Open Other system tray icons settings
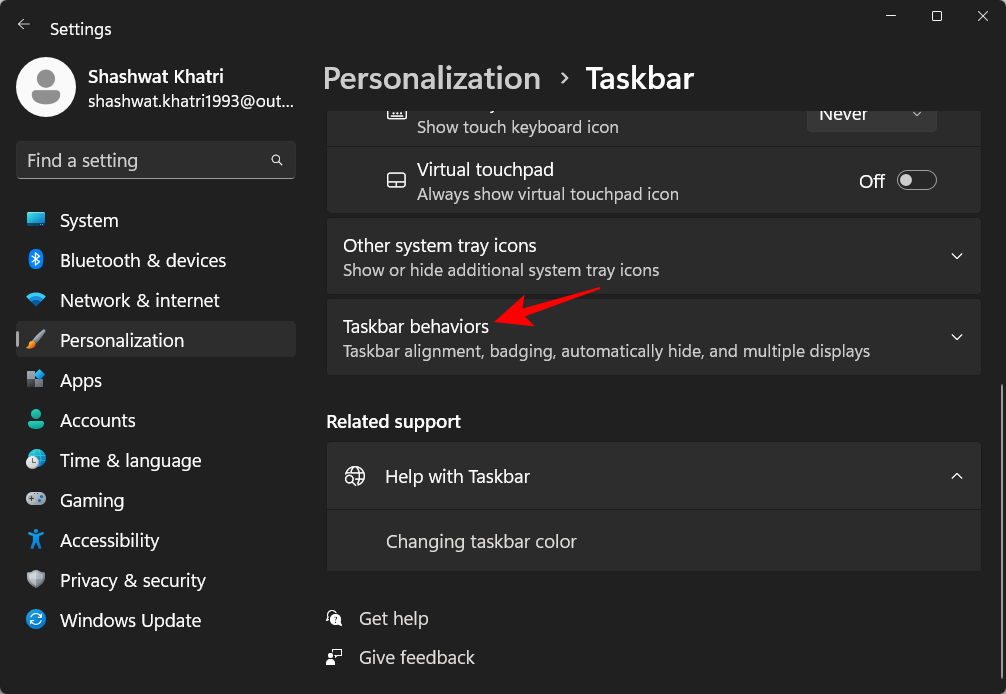The width and height of the screenshot is (1006, 694). [x=653, y=256]
